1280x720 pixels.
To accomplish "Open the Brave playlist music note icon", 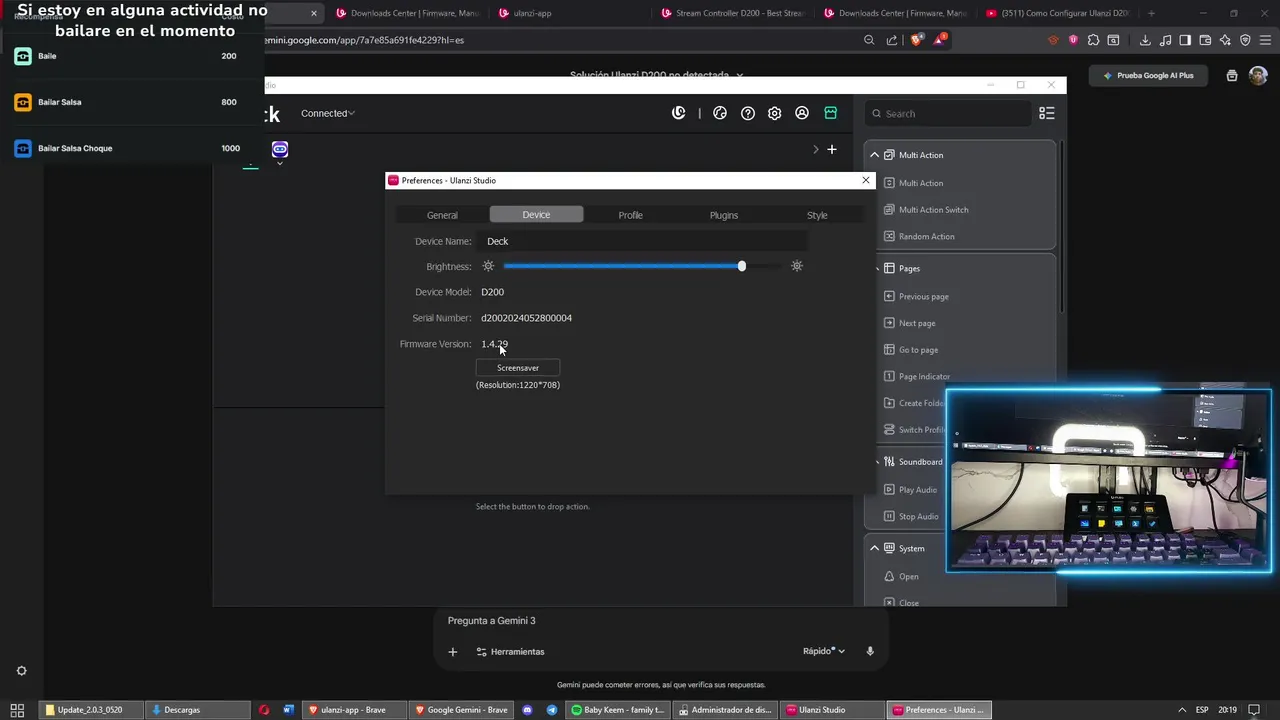I will [x=1165, y=40].
